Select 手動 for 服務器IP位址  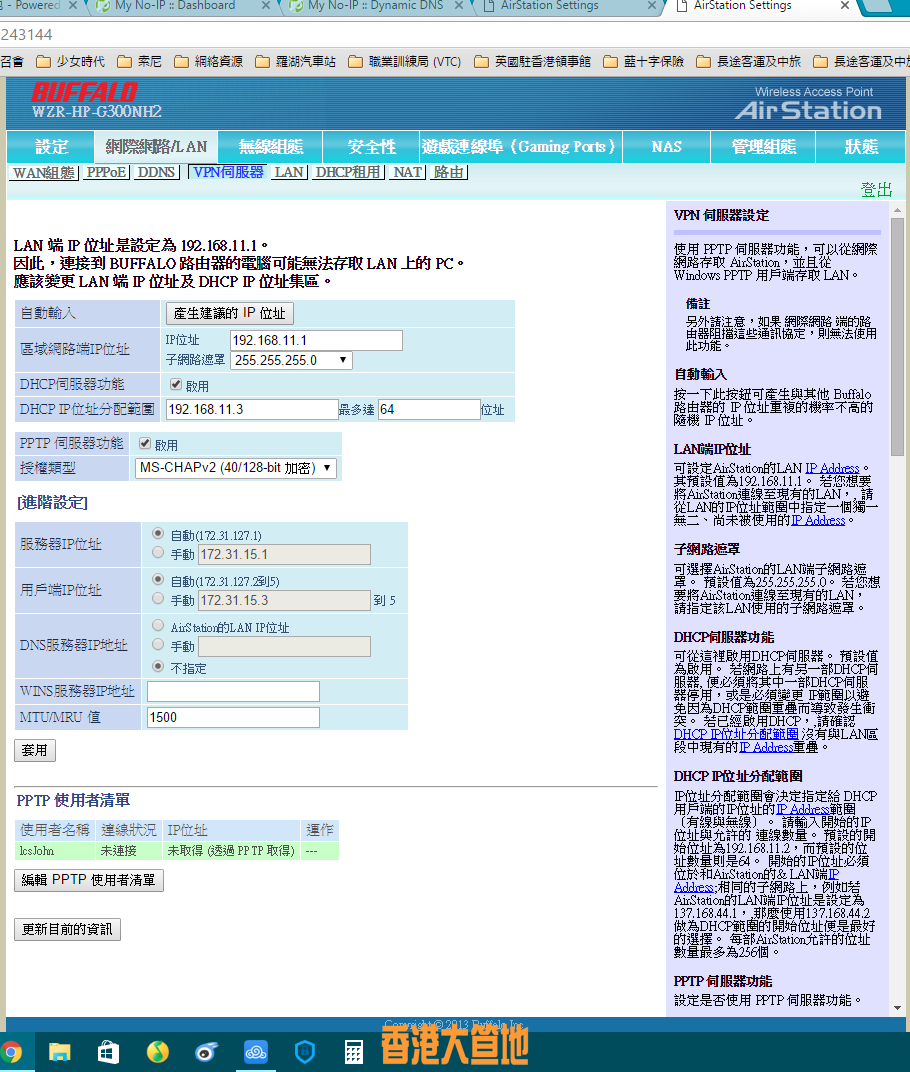pyautogui.click(x=158, y=552)
